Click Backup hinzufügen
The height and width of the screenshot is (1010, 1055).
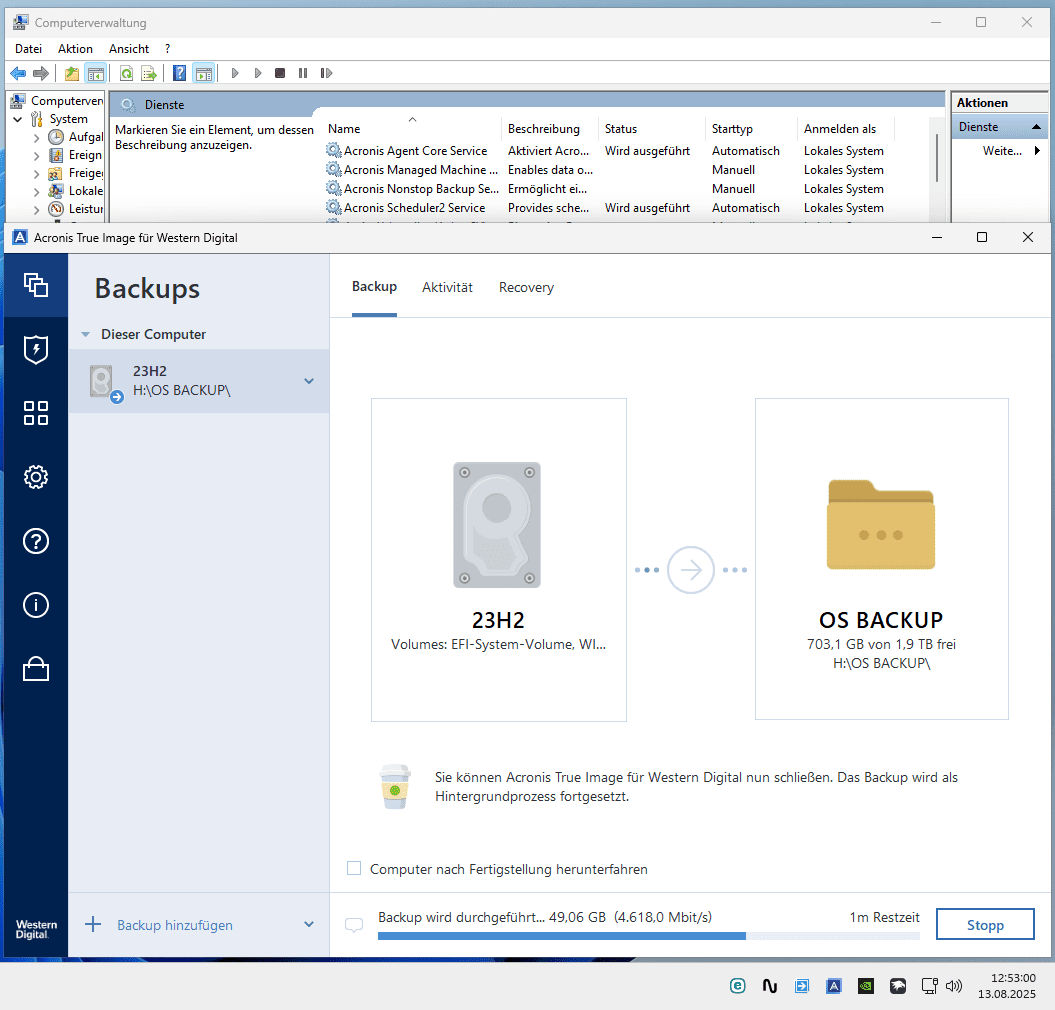click(x=175, y=925)
